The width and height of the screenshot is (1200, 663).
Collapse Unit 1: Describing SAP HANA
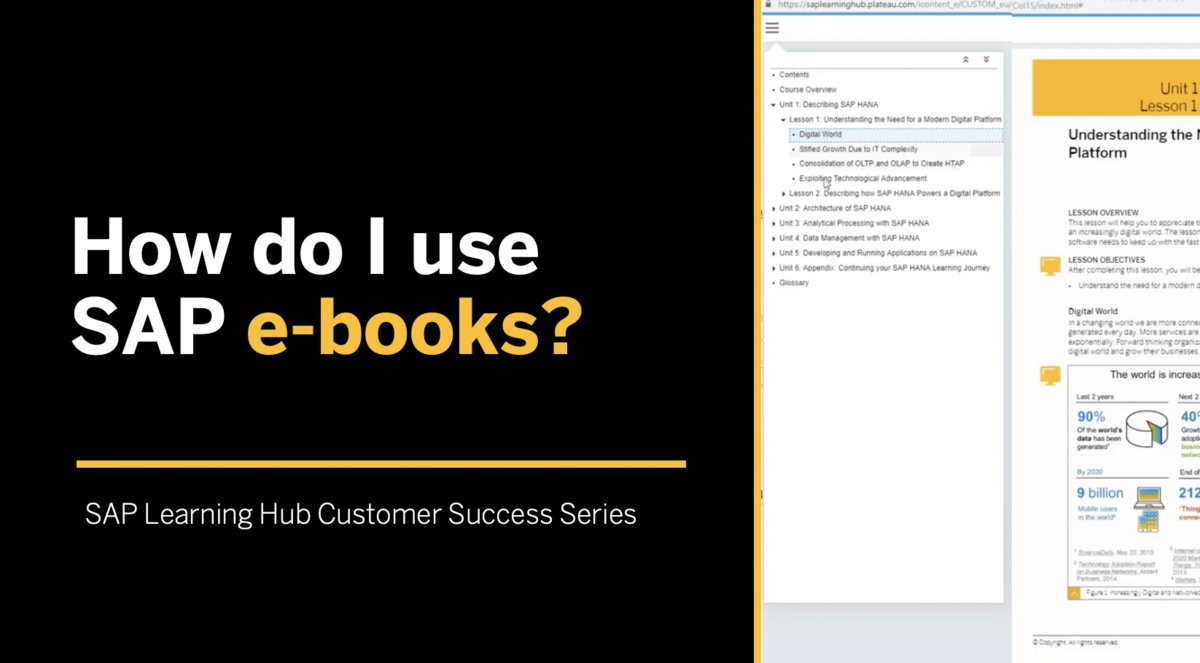tap(771, 104)
